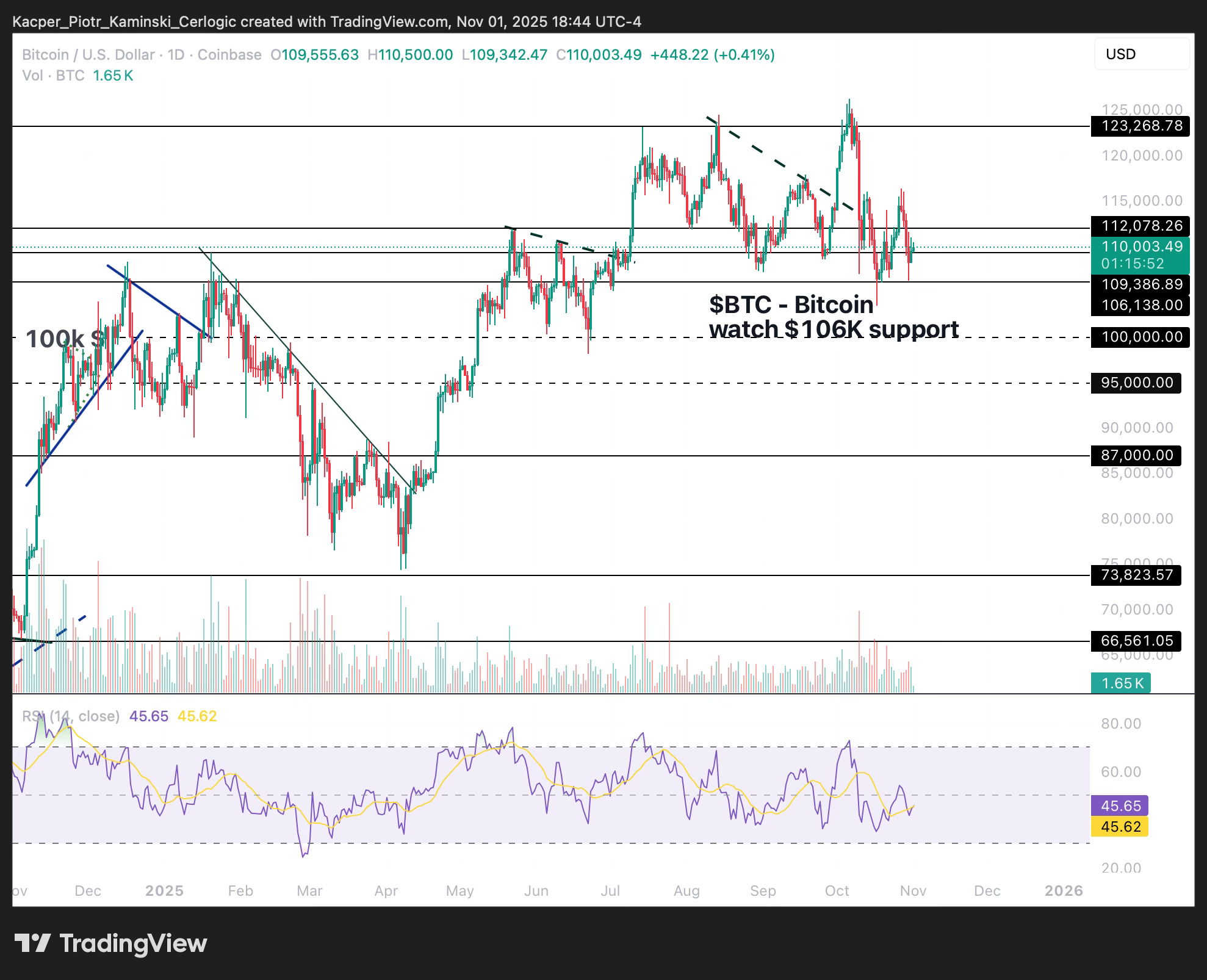Click the Bitcoin / U.S. Dollar symbol title
This screenshot has height=980, width=1207.
[x=88, y=55]
